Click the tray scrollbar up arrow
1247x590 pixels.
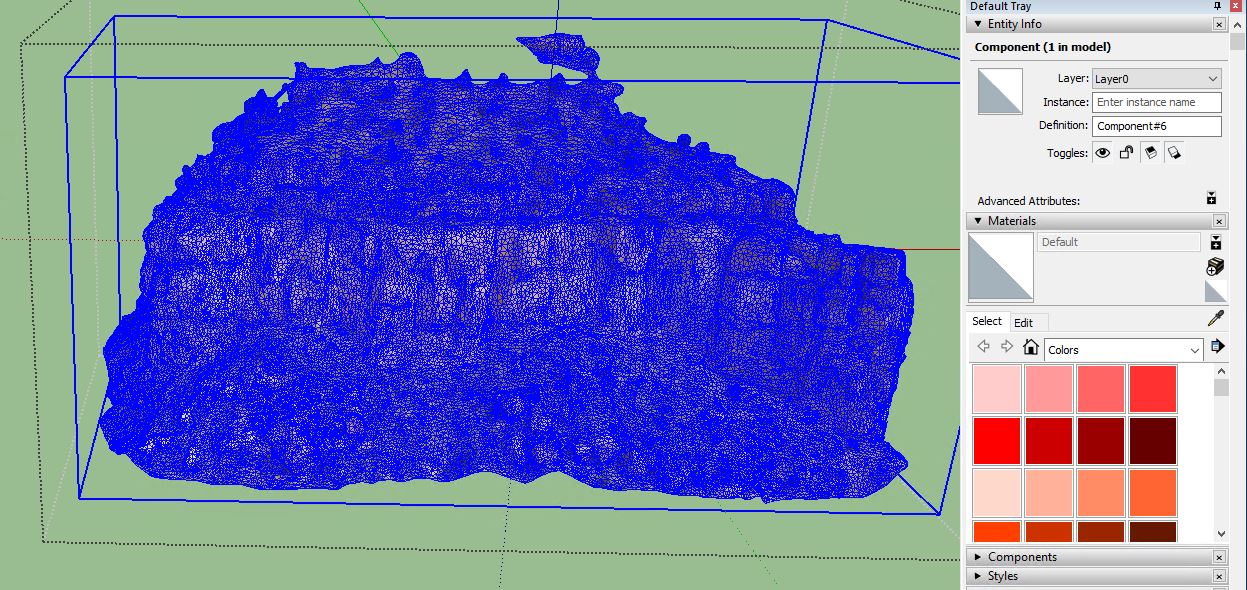click(x=1238, y=24)
